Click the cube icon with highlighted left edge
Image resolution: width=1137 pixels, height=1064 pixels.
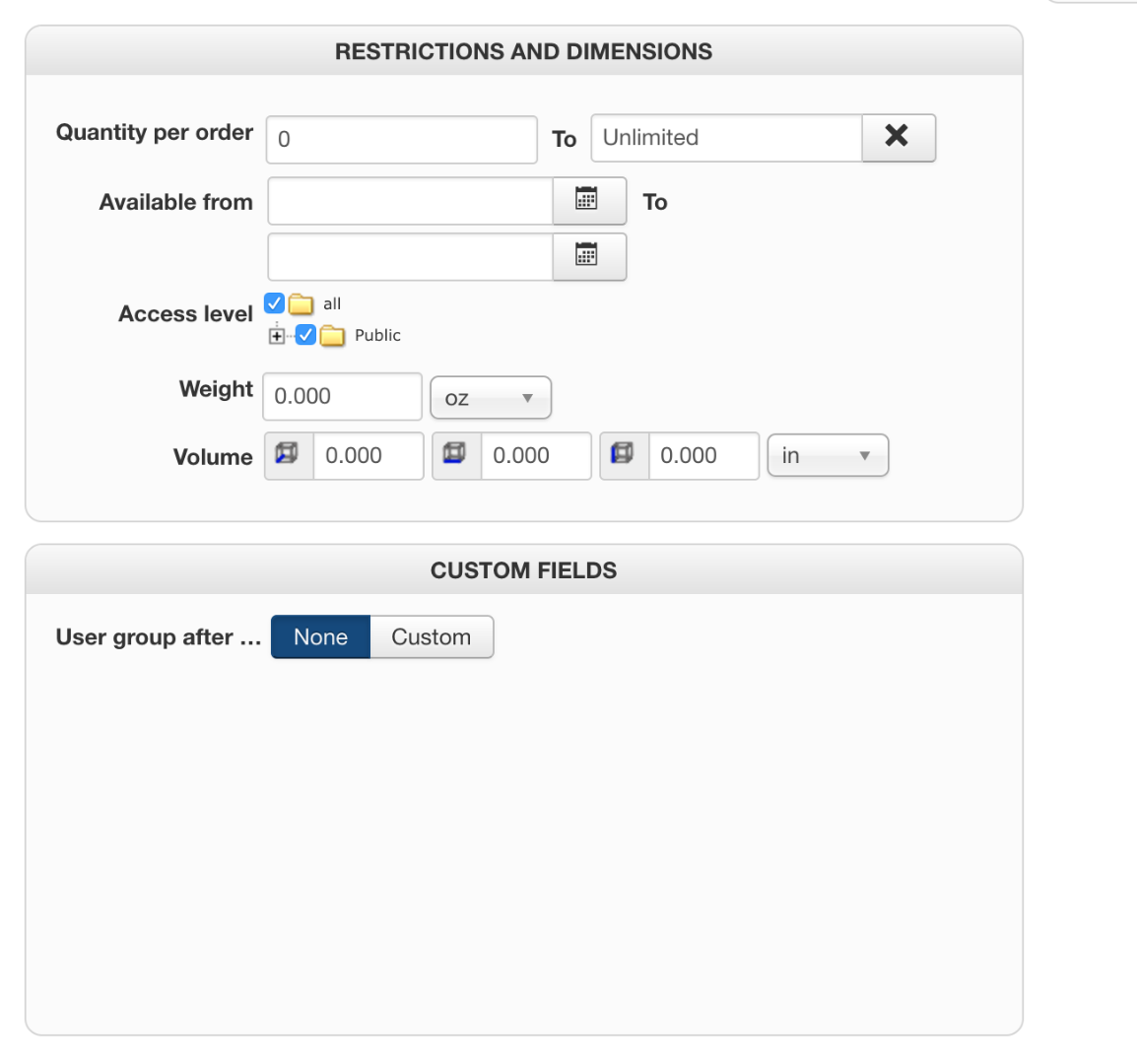tap(623, 455)
